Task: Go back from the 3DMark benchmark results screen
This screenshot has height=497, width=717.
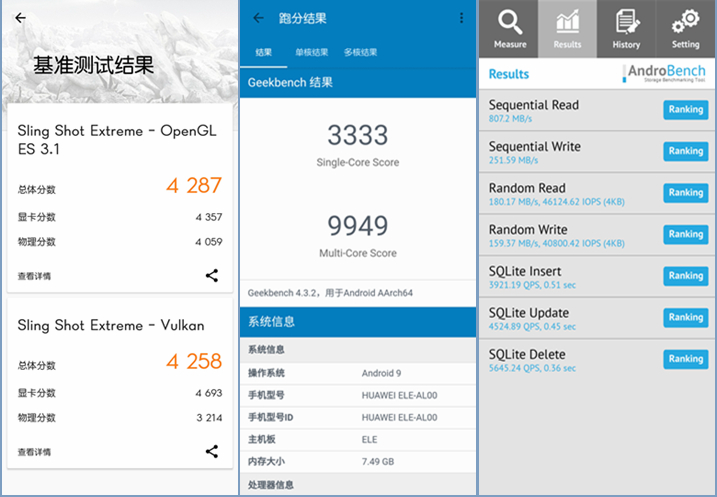Action: click(x=20, y=18)
